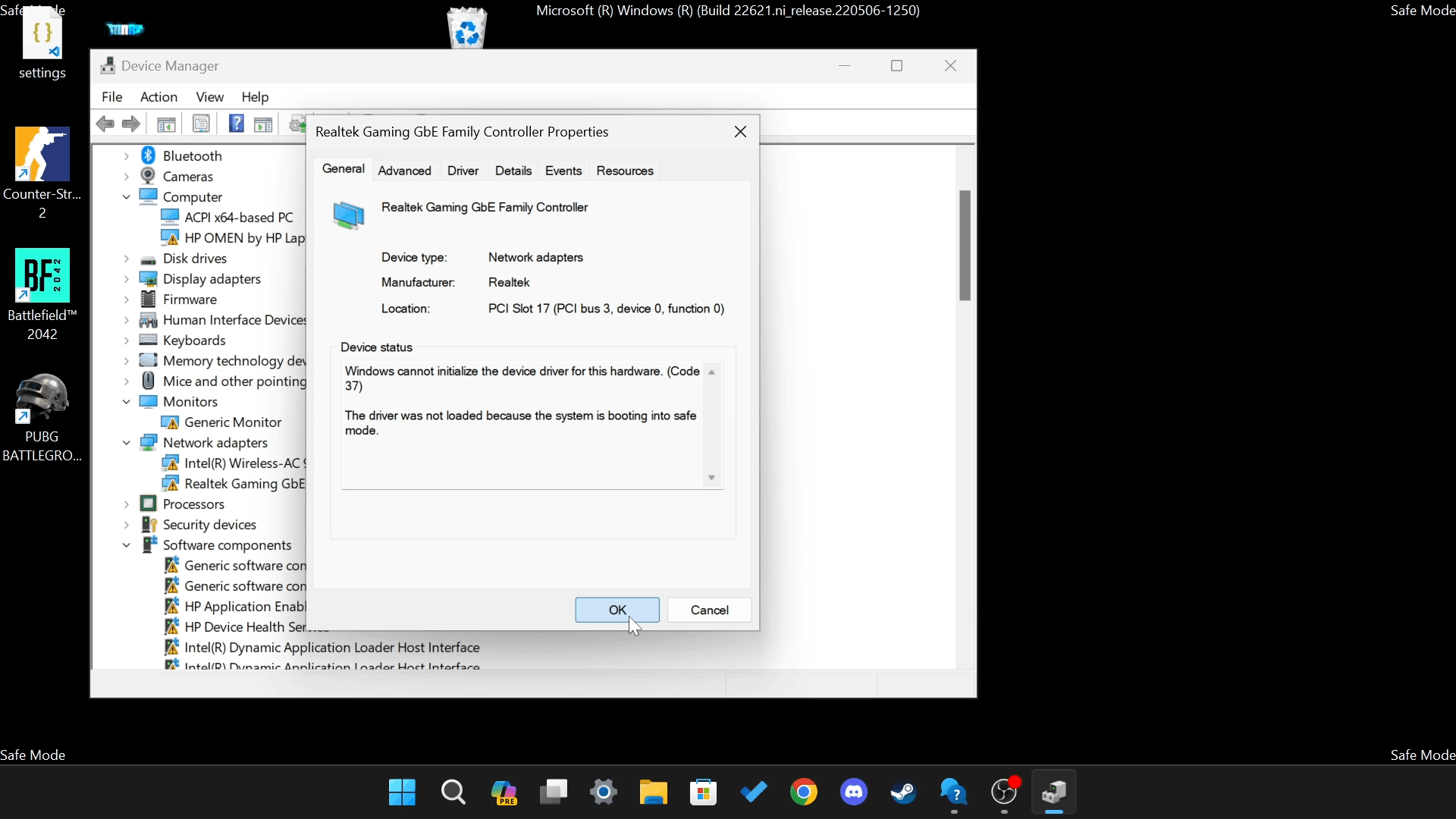This screenshot has width=1456, height=819.
Task: Open the Properties toolbar icon
Action: [202, 124]
